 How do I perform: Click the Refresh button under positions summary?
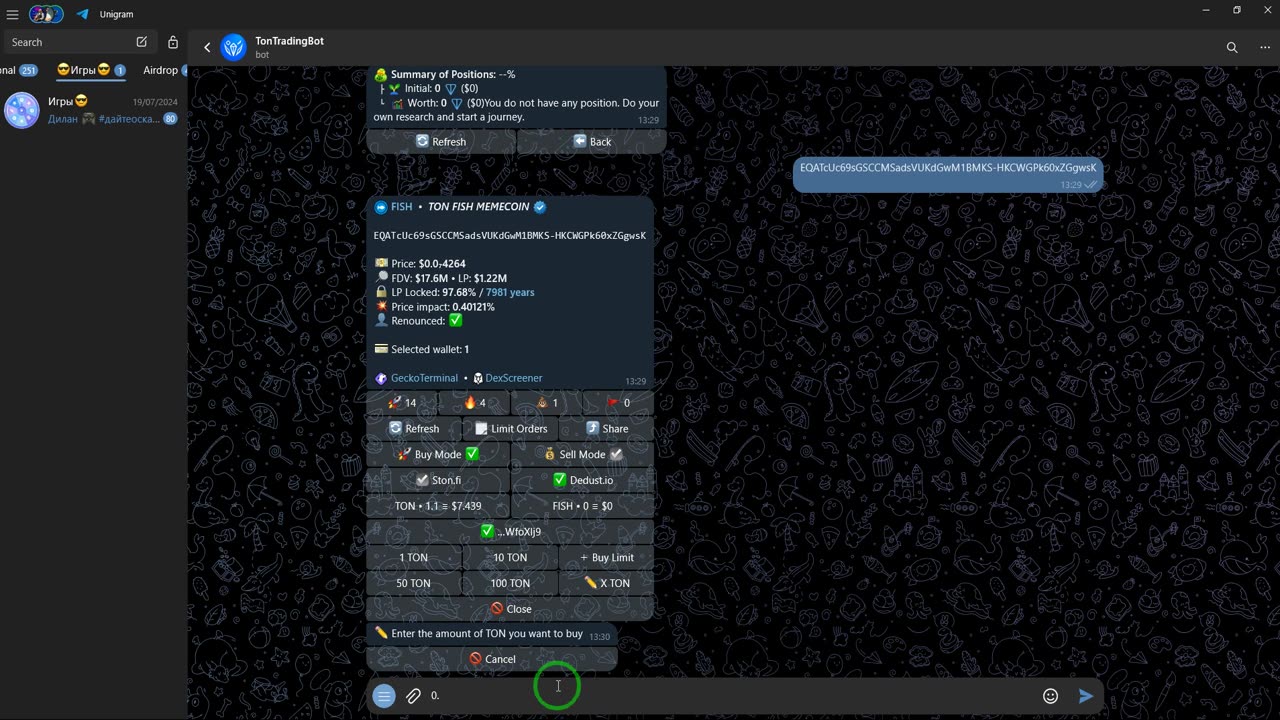441,142
